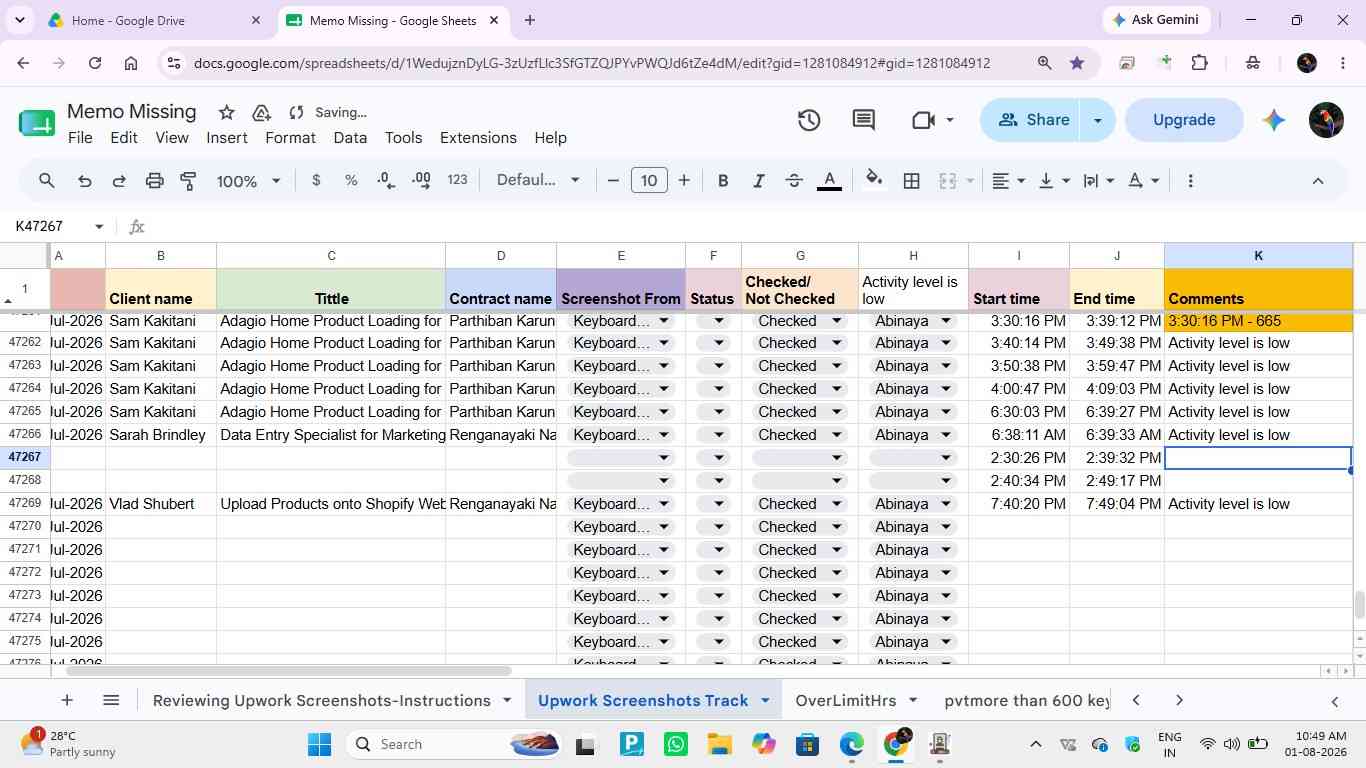Open the comments speech bubble icon
1366x768 pixels.
pos(864,120)
